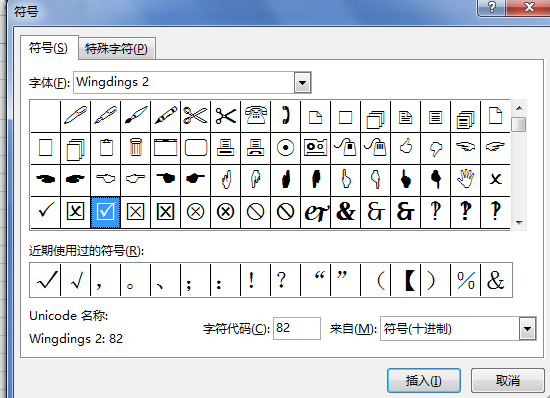This screenshot has width=550, height=398.
Task: Select the bold boxed X symbol
Action: click(x=166, y=212)
